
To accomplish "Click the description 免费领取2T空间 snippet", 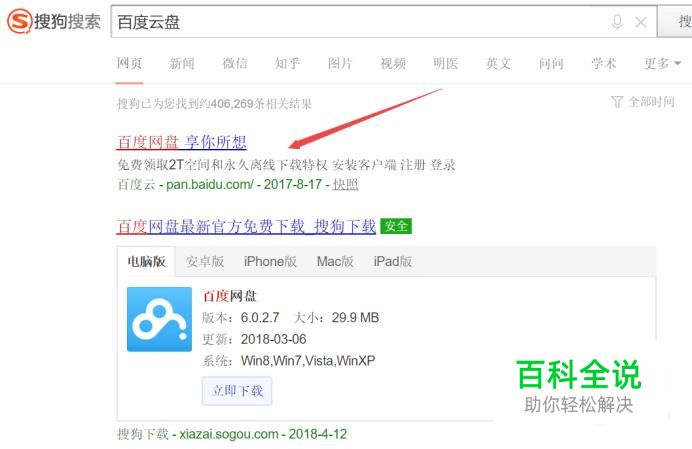I will 286,165.
